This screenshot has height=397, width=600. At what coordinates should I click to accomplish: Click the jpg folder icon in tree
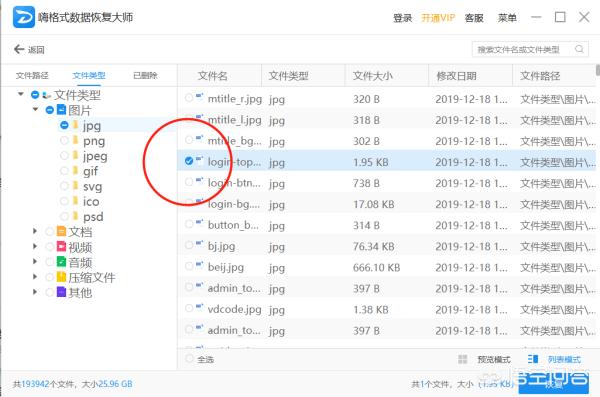[x=76, y=125]
